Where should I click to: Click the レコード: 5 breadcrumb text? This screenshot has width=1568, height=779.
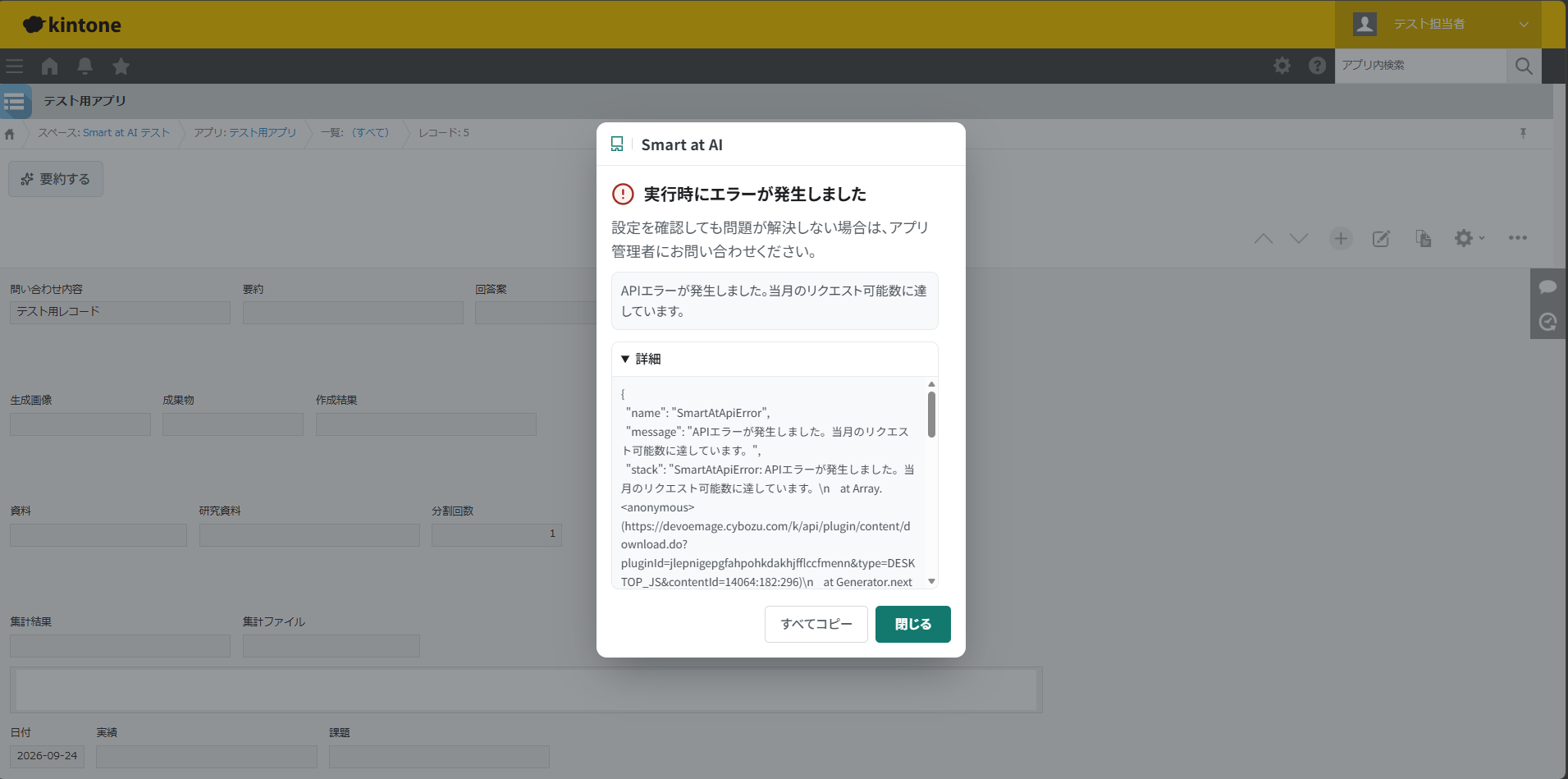pos(444,133)
